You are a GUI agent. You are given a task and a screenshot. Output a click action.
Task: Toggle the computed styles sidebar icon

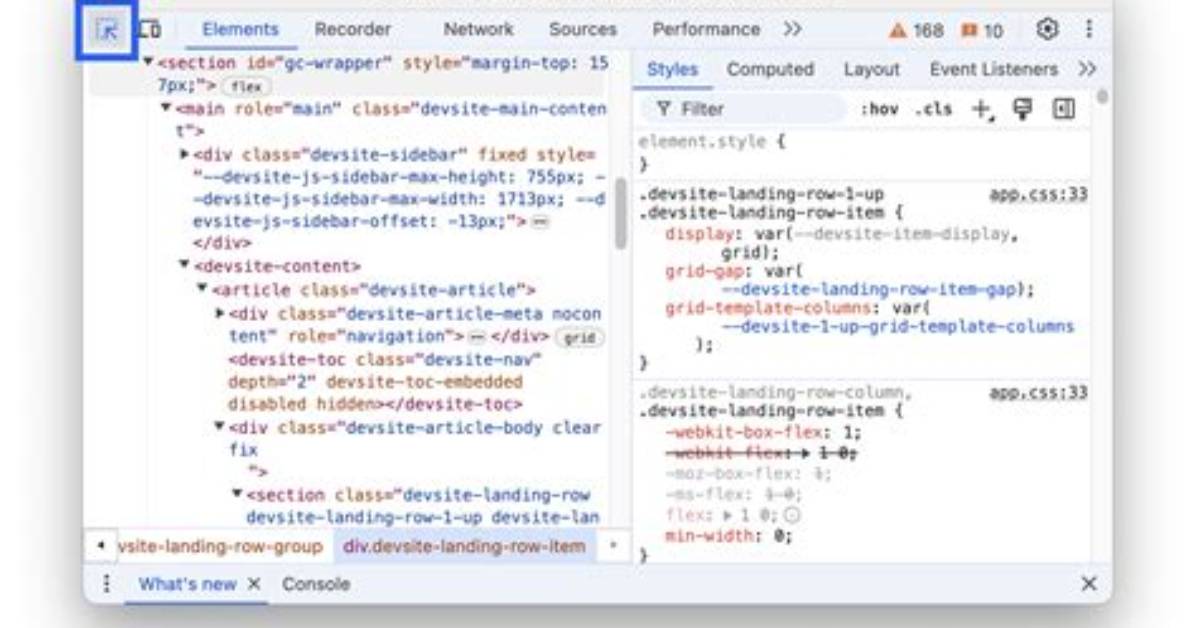(x=1063, y=109)
